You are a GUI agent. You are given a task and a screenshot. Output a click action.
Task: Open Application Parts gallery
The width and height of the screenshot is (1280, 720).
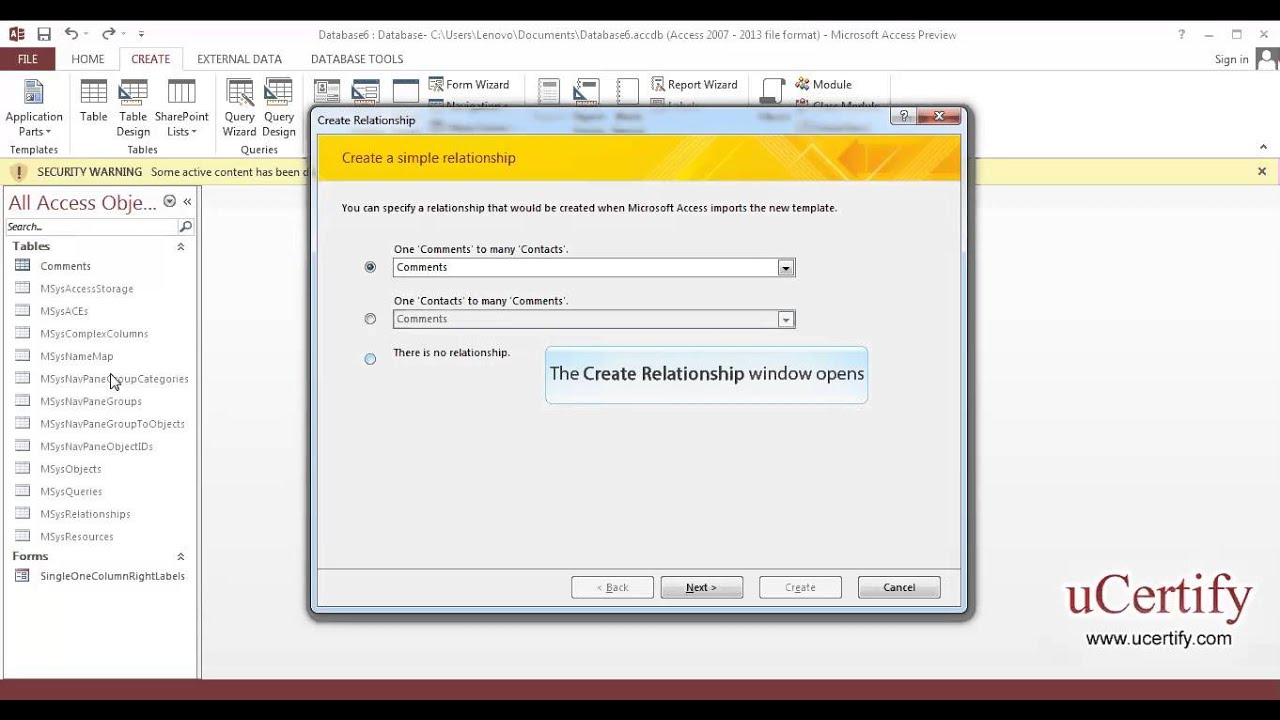coord(34,108)
